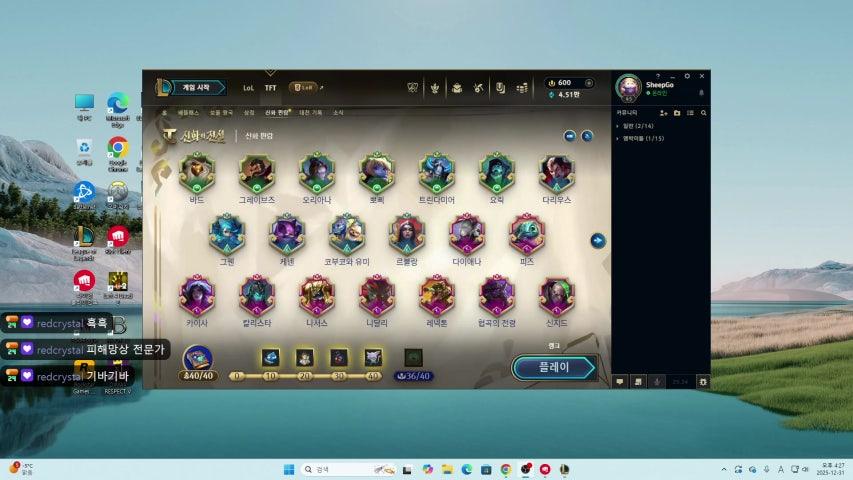Viewport: 853px width, 480px height.
Task: Switch to the LoL game tab
Action: click(248, 88)
